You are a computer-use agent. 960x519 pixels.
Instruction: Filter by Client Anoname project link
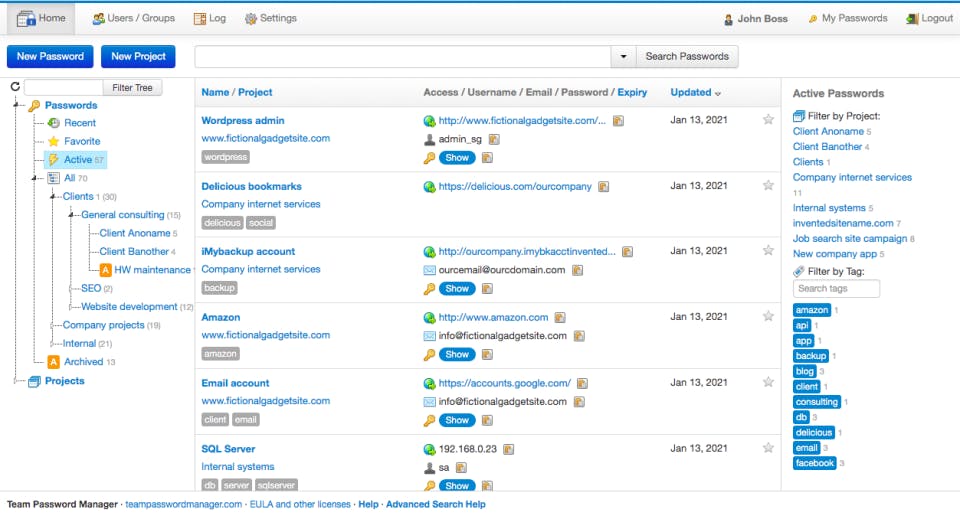tap(828, 132)
